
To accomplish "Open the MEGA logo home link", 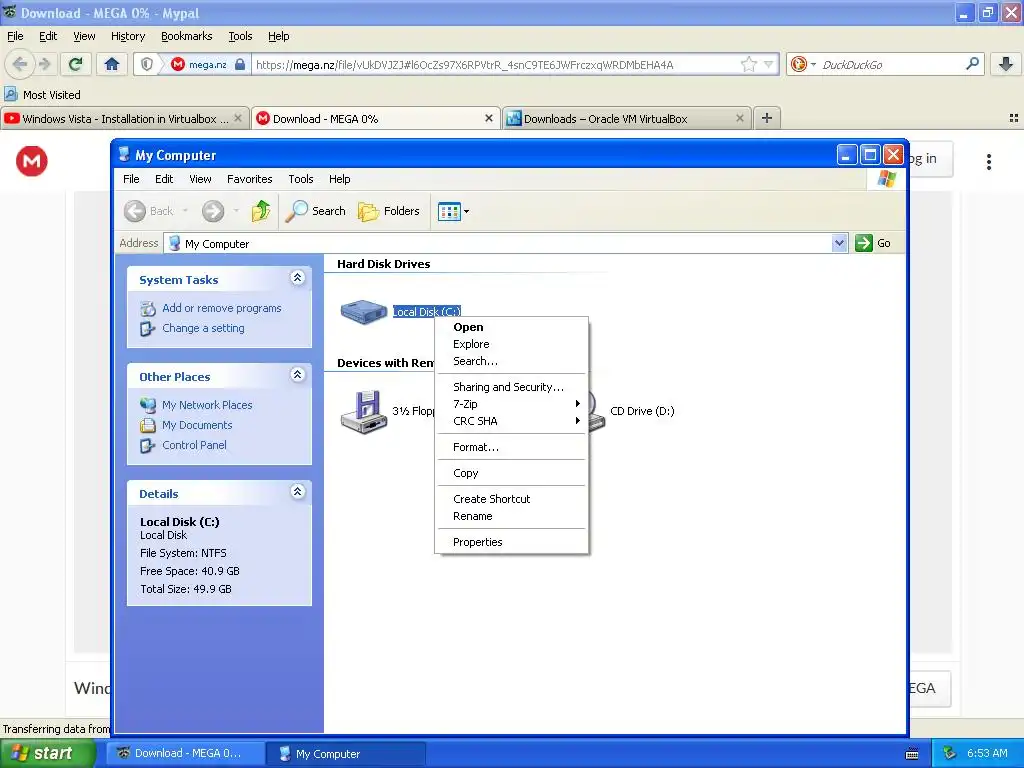I will [32, 161].
